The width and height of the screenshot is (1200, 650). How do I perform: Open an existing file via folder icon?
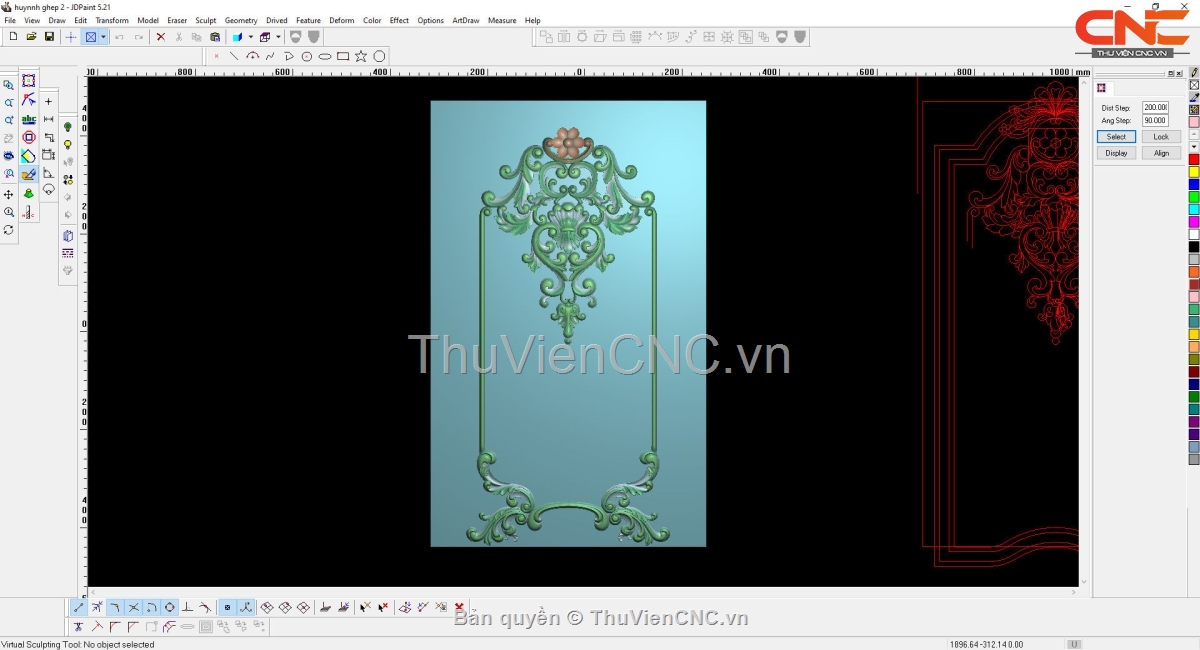pos(31,37)
